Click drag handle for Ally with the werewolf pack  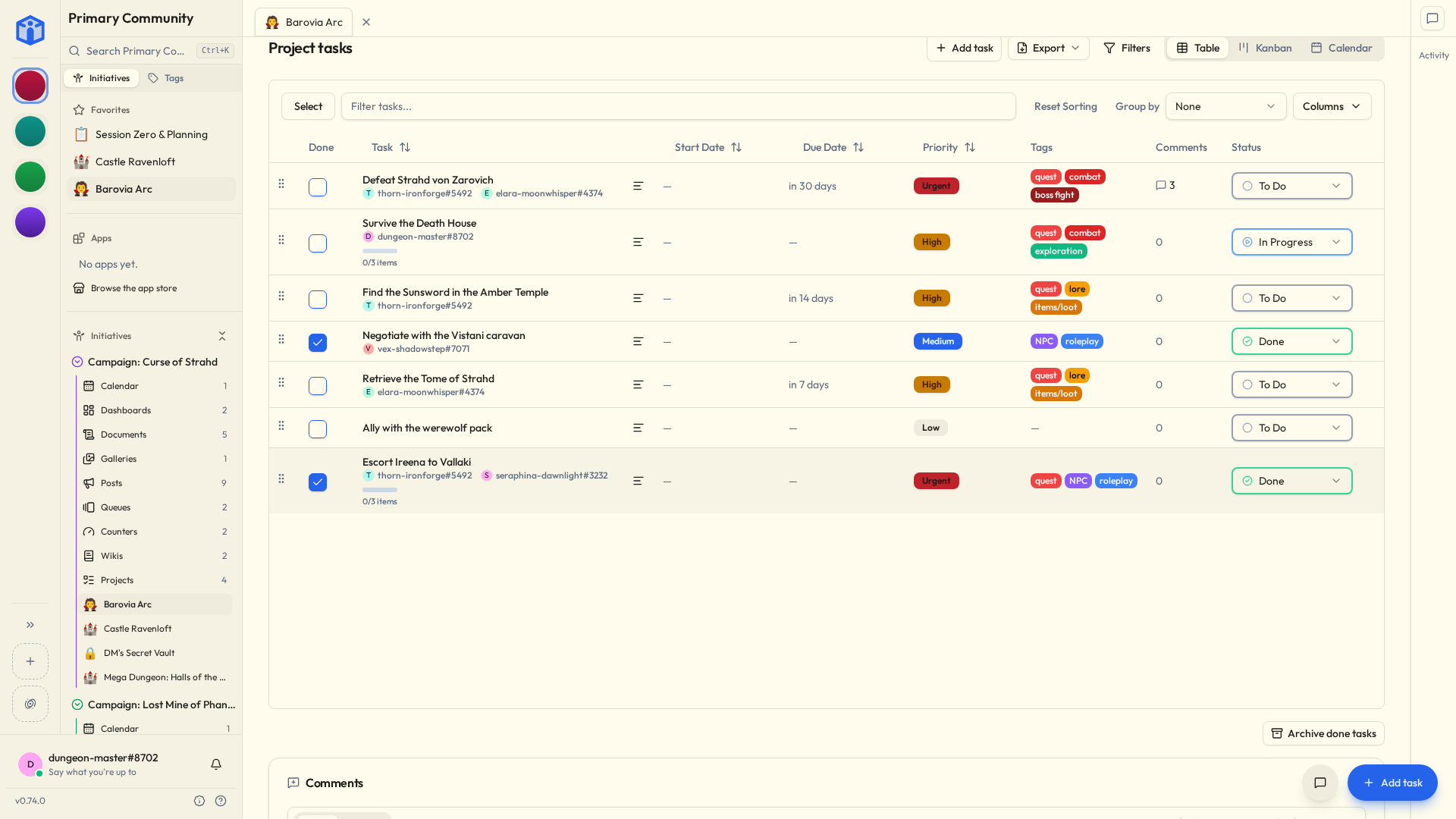point(281,425)
